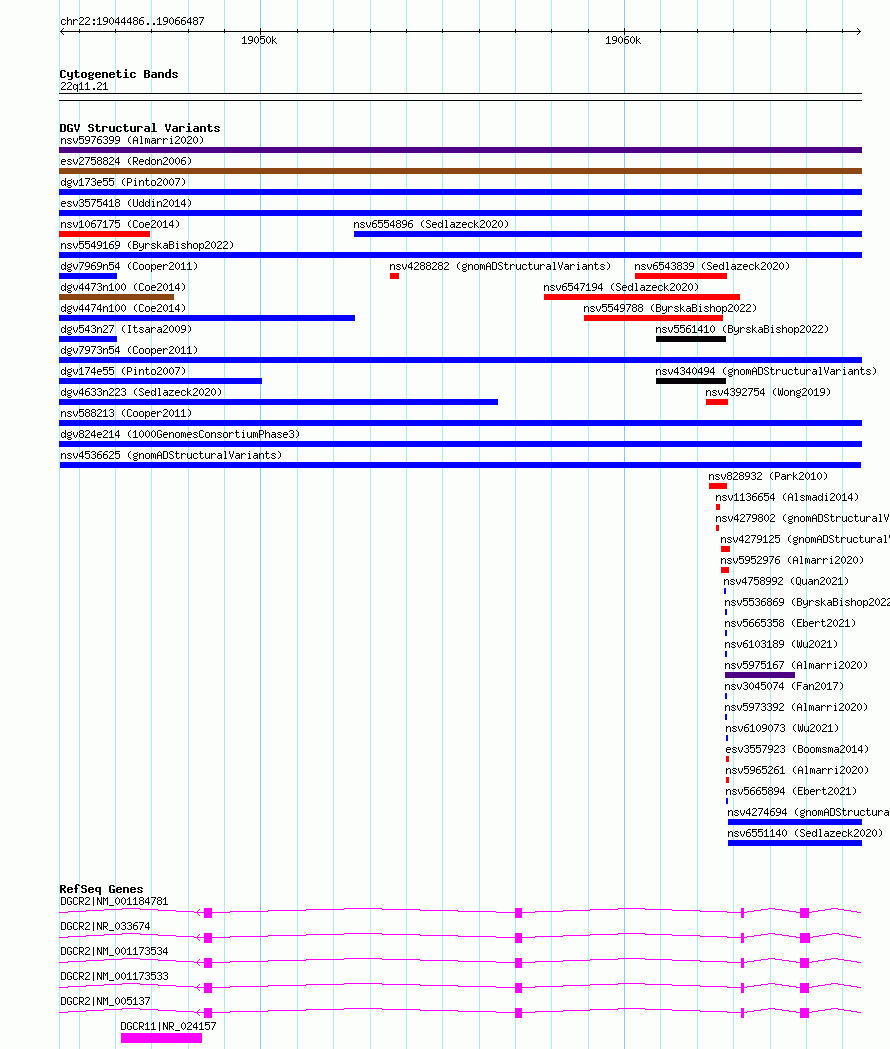Image resolution: width=890 pixels, height=1049 pixels.
Task: Click the 19050k ruler tick label
Action: tap(259, 41)
